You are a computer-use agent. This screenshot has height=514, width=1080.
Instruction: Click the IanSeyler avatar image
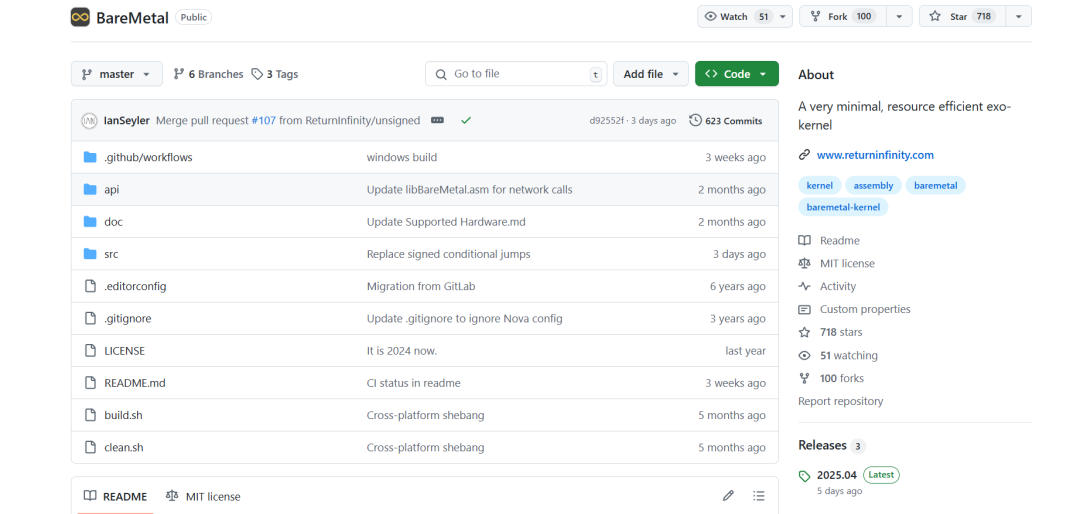(89, 121)
